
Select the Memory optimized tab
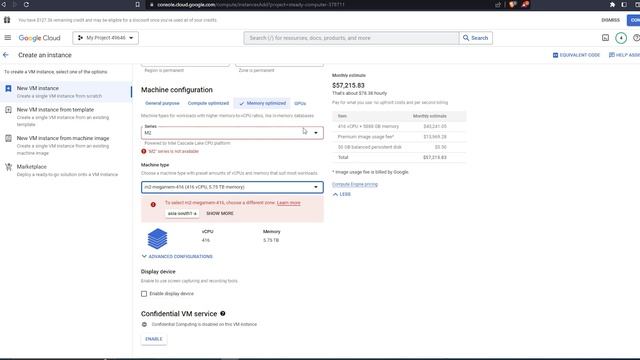pyautogui.click(x=262, y=103)
